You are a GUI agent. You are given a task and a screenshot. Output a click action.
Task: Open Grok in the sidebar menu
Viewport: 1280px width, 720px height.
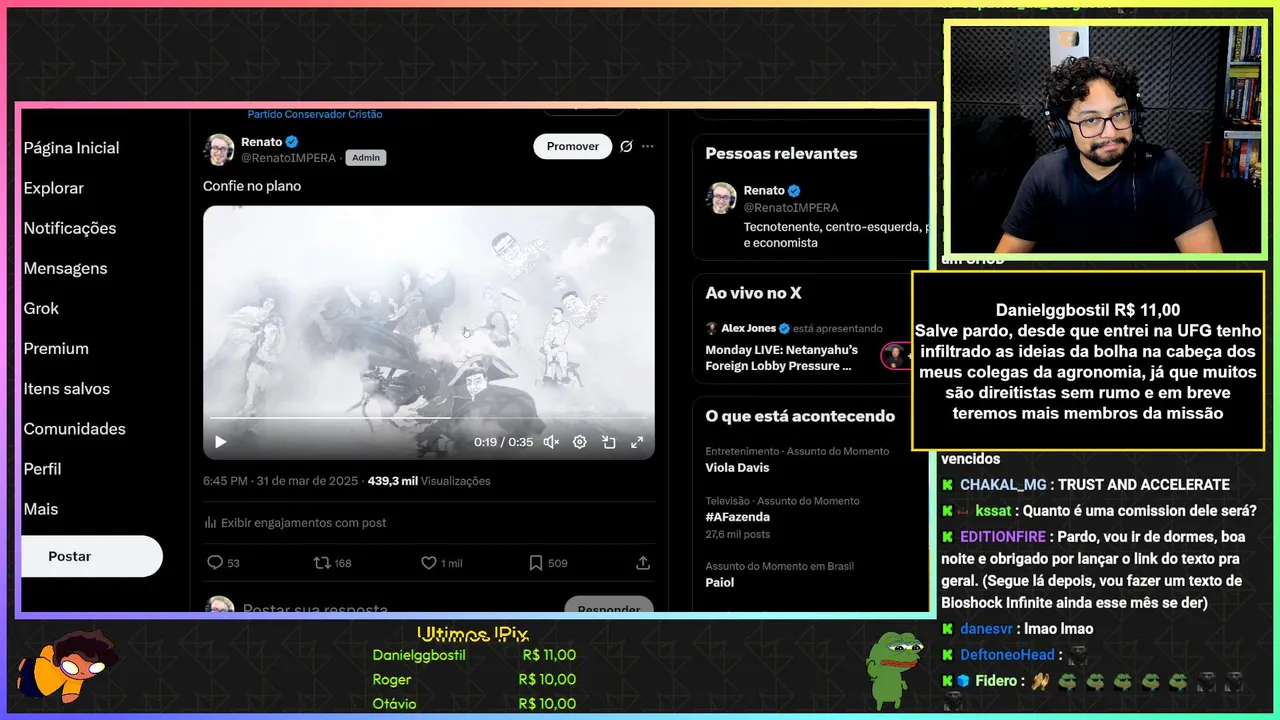coord(41,308)
